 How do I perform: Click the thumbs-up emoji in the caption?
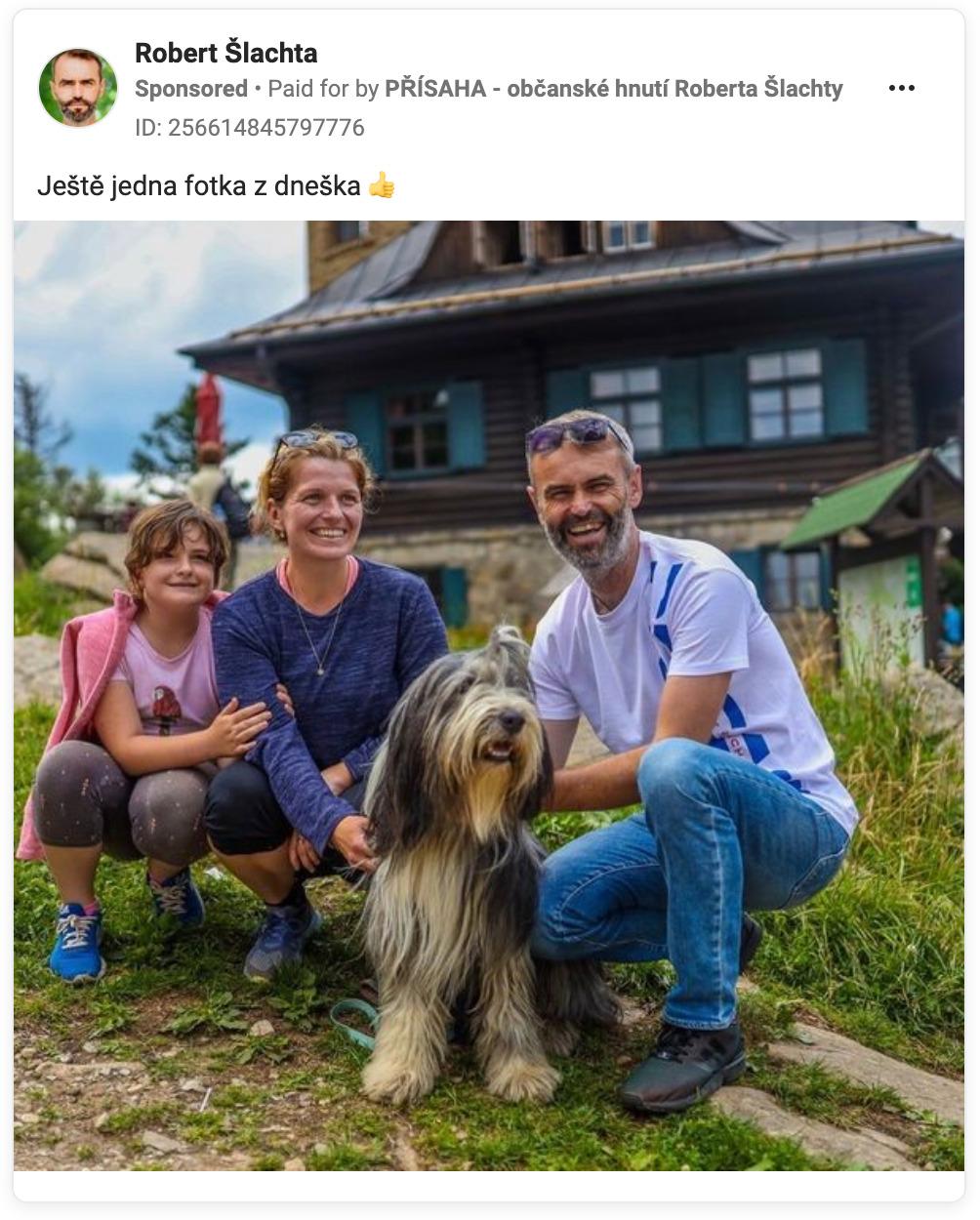coord(382,184)
